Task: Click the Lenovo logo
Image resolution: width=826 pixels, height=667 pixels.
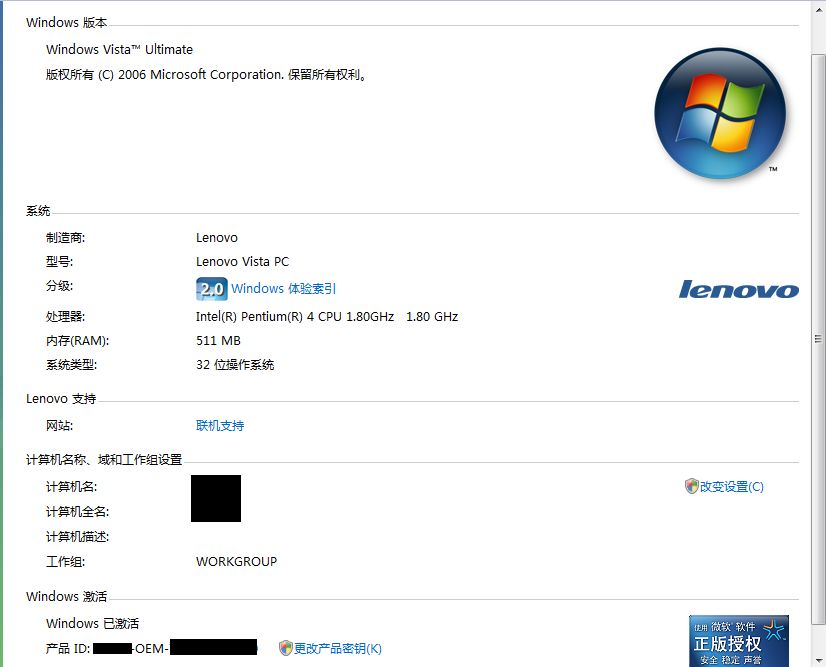Action: coord(739,289)
